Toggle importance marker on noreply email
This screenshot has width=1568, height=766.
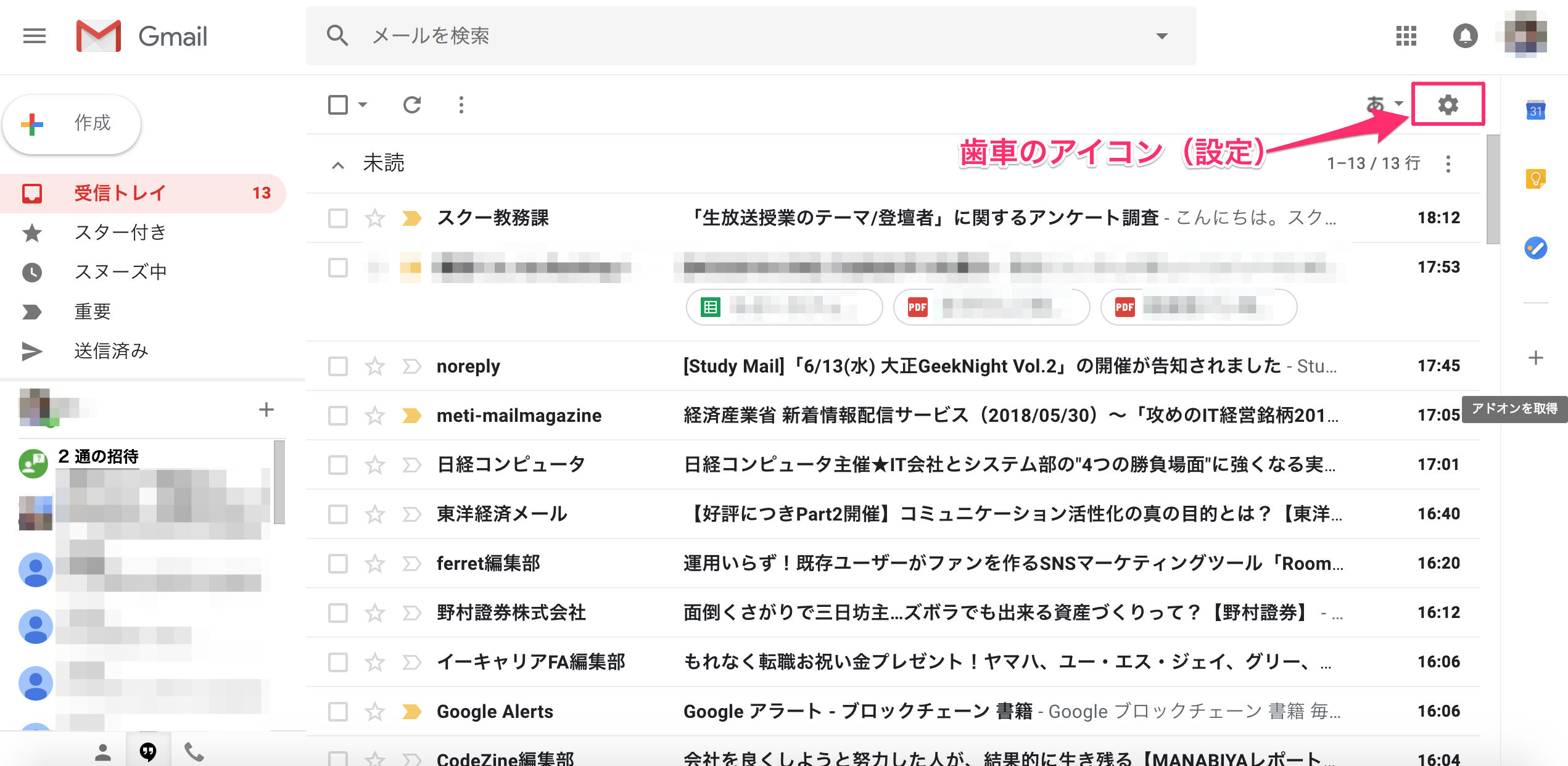[x=411, y=366]
